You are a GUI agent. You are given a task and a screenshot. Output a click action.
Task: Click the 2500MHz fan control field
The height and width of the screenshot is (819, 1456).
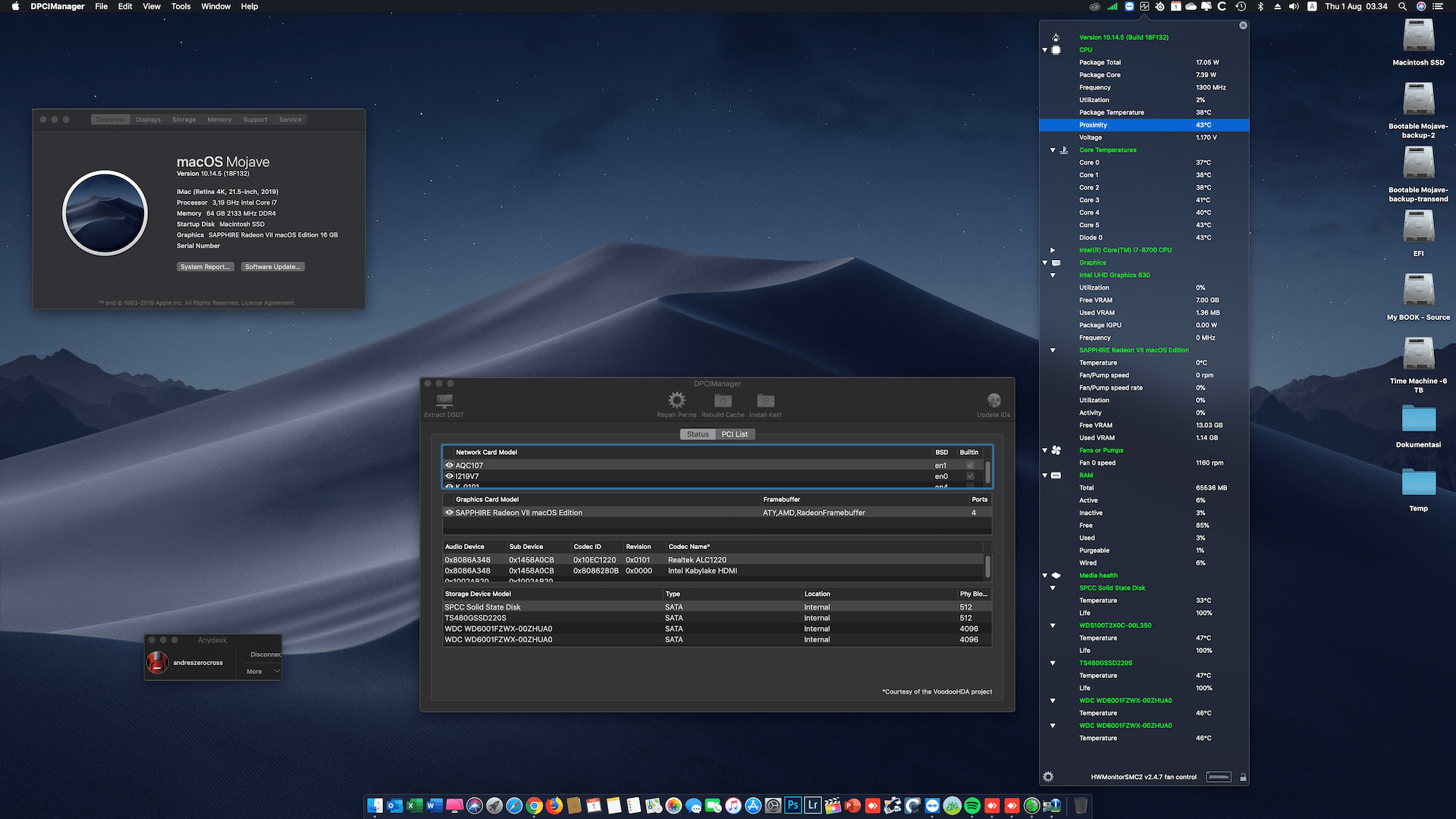point(1219,777)
